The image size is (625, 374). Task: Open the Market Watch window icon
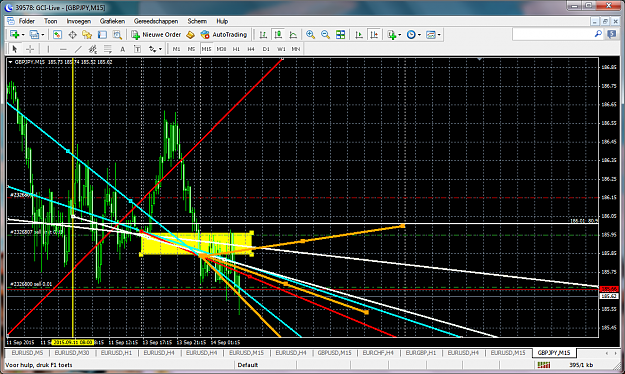coord(57,35)
